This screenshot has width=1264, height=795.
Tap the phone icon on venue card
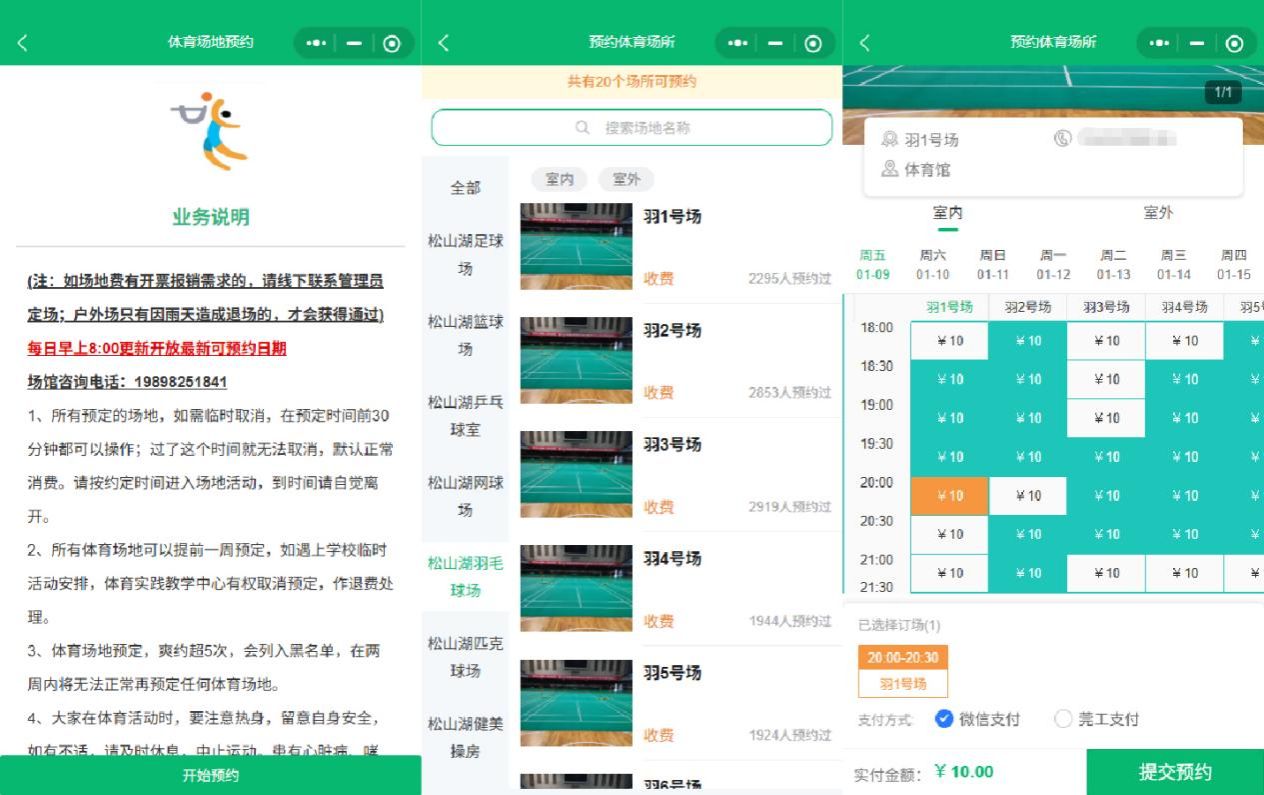(x=1062, y=139)
